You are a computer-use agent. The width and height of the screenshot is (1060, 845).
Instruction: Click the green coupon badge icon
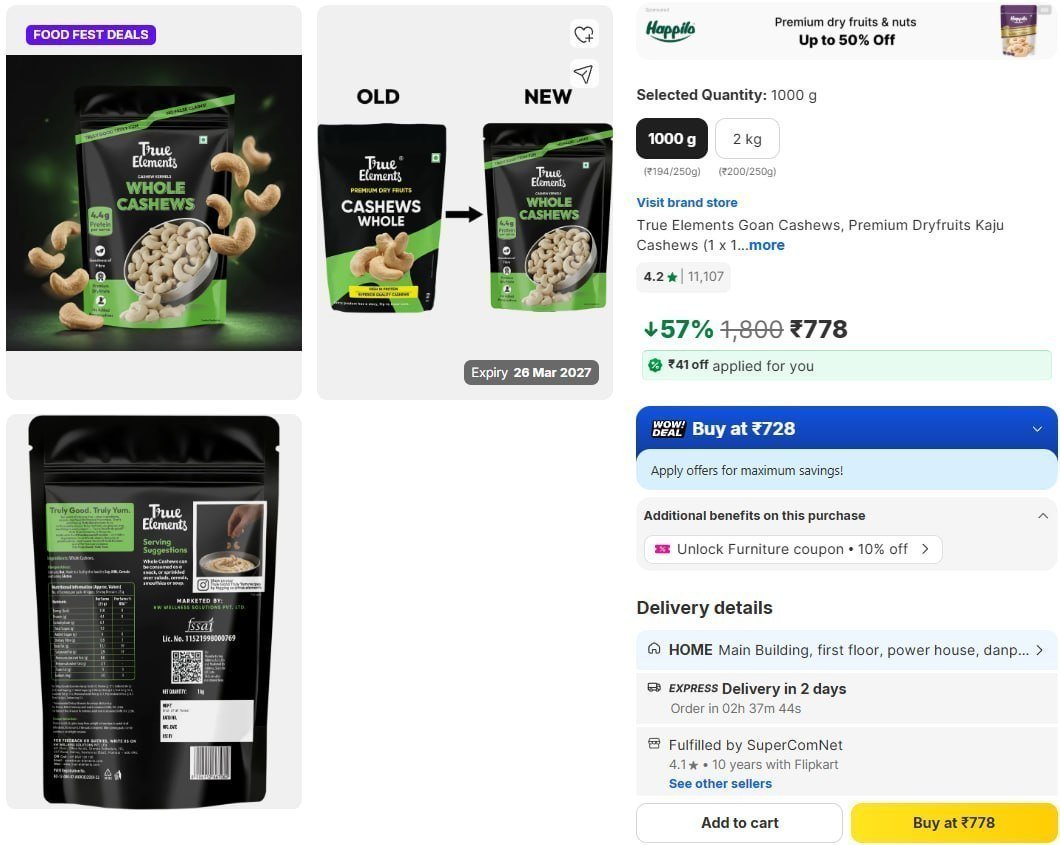point(654,366)
